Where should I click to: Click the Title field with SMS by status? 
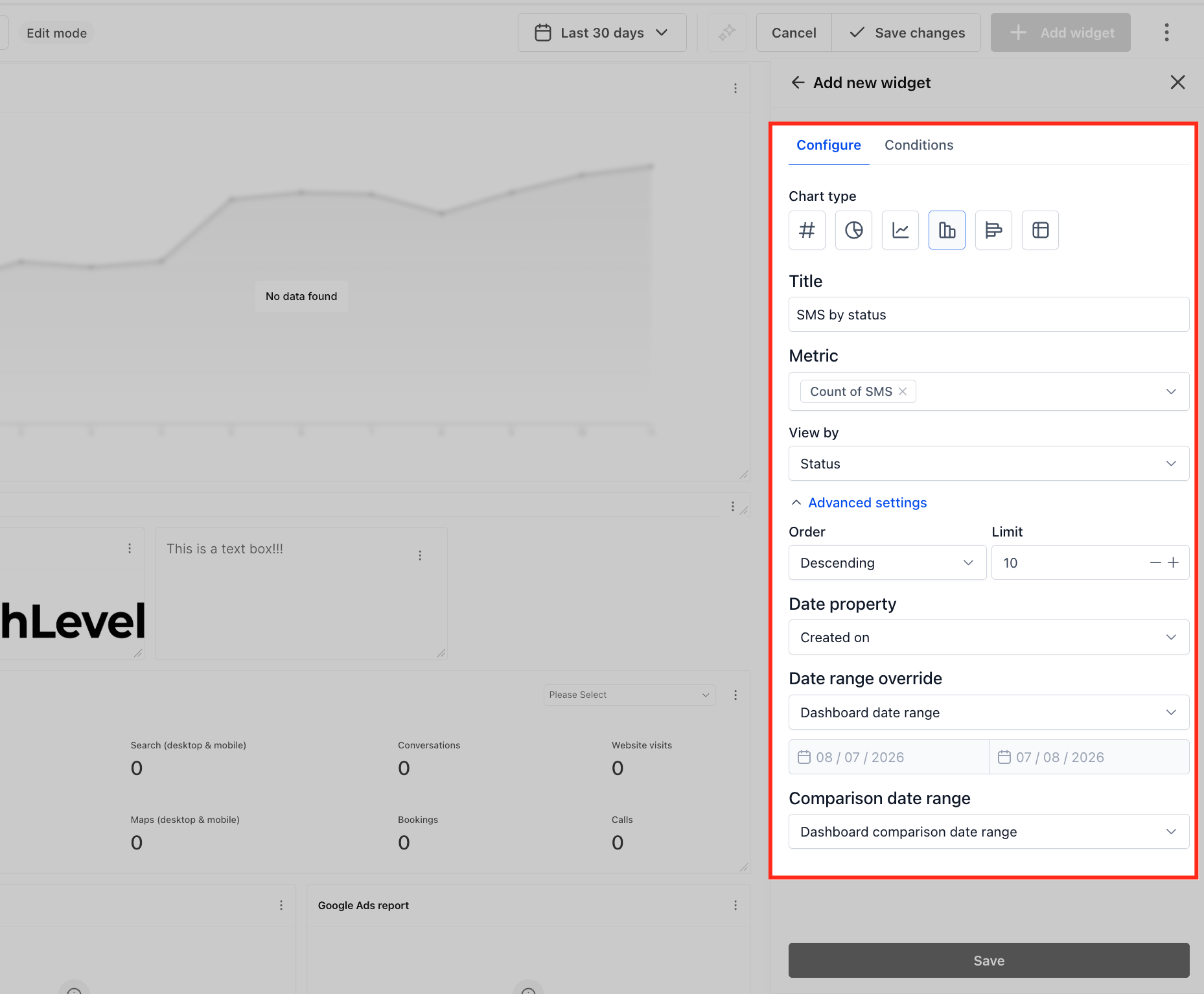(x=989, y=314)
